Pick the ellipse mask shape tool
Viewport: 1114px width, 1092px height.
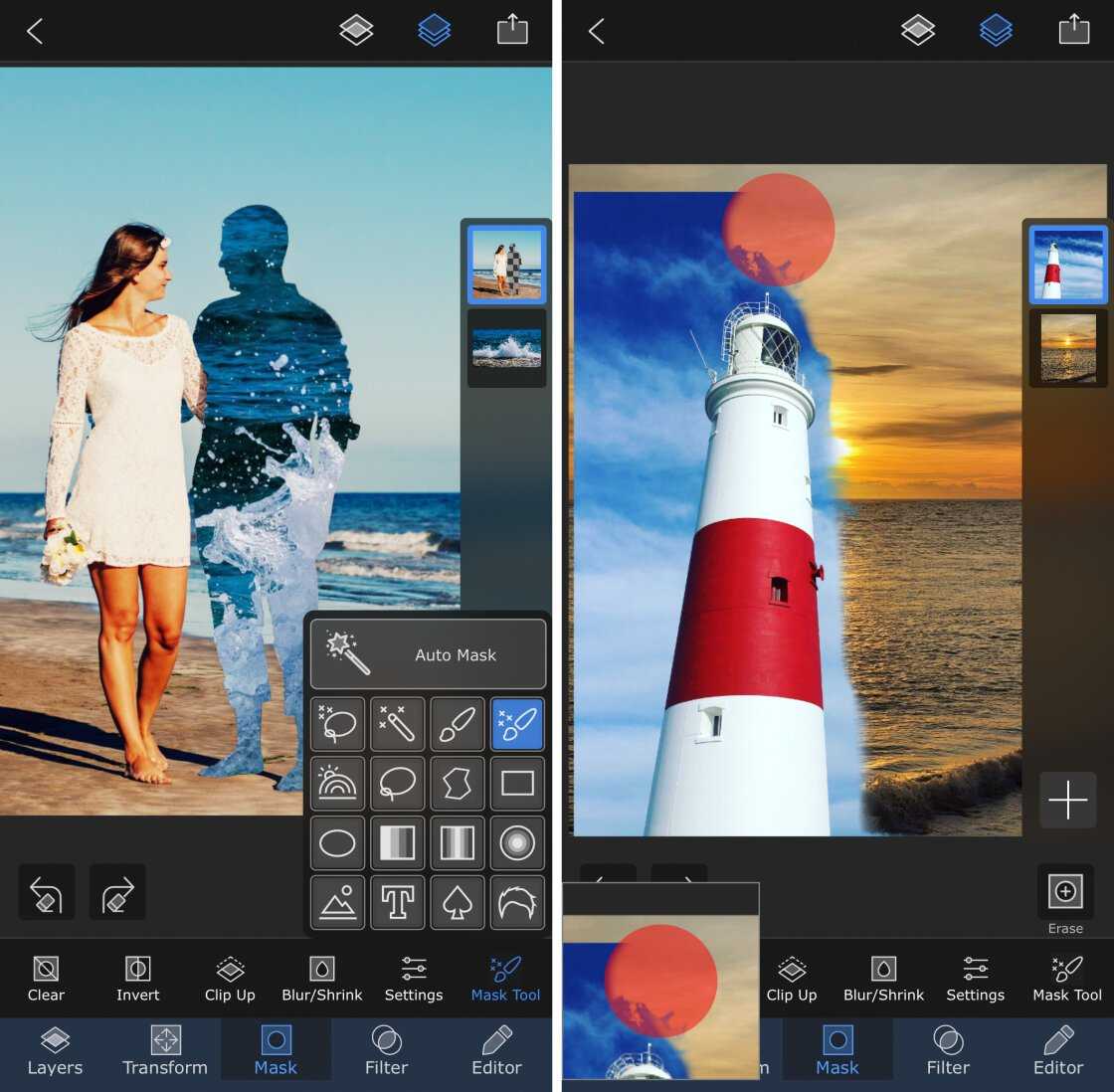pos(337,843)
